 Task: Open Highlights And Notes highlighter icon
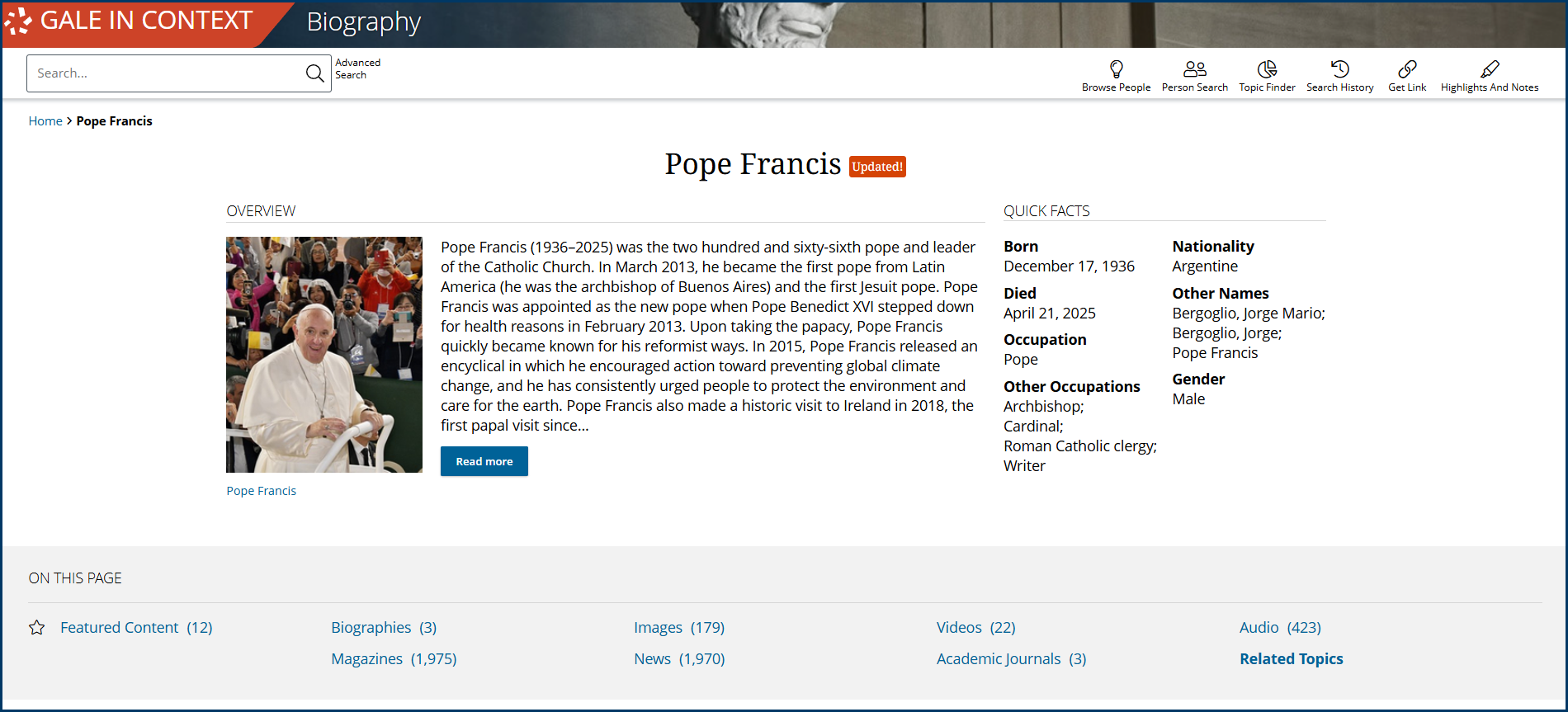1490,68
